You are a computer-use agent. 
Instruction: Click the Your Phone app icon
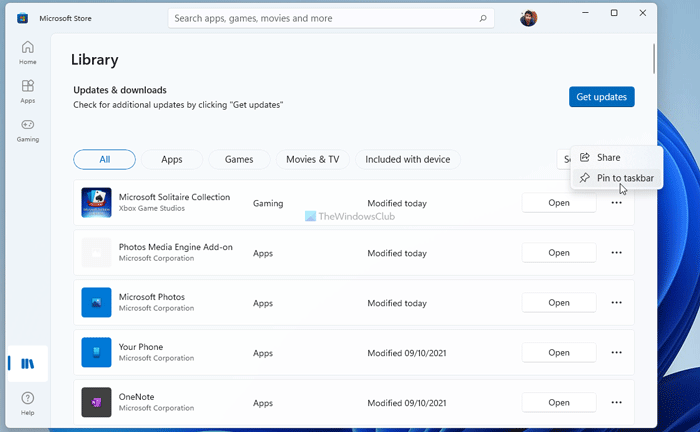tap(96, 352)
